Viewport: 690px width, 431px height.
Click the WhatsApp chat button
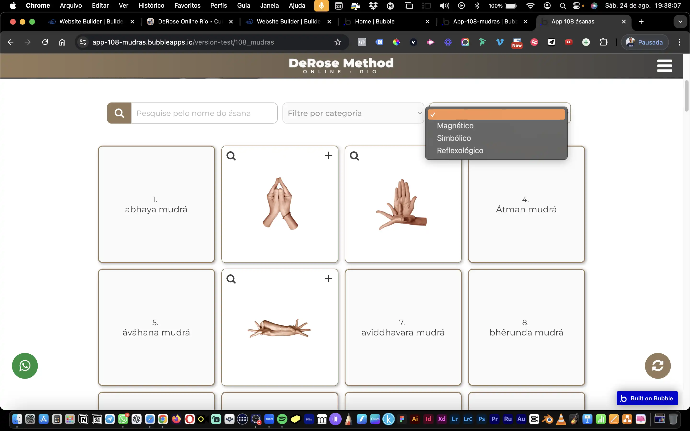click(25, 366)
